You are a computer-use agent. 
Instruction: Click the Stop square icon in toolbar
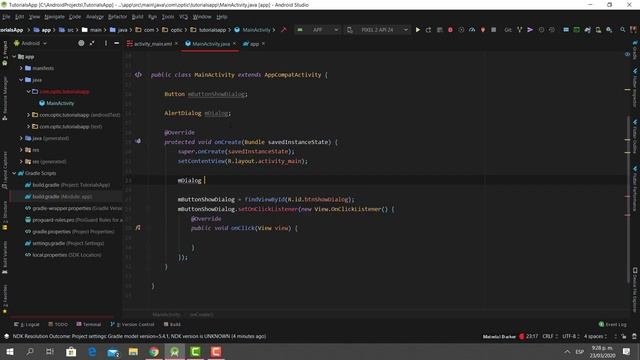[493, 30]
